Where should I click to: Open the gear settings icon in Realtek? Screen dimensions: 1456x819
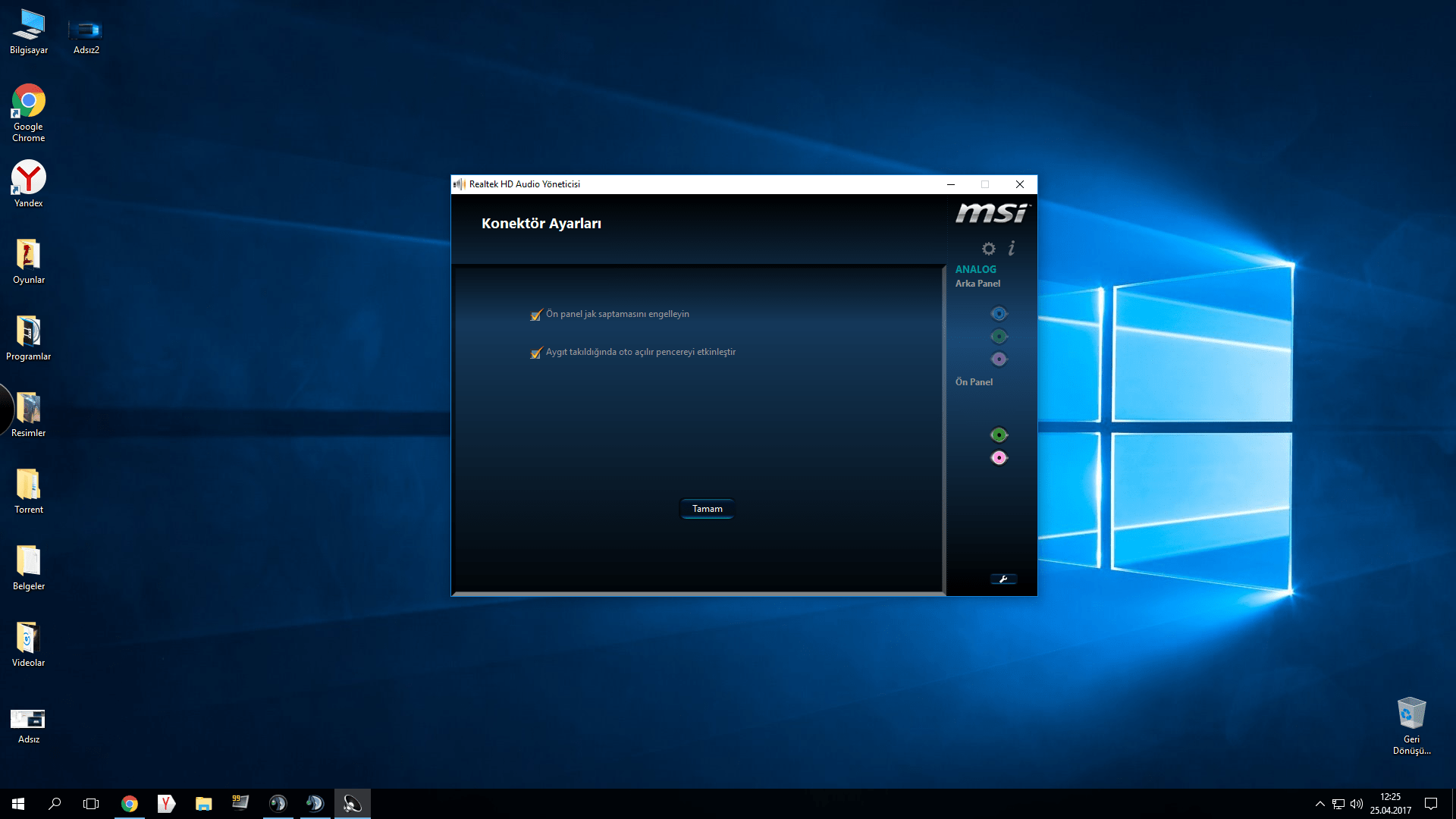point(988,249)
